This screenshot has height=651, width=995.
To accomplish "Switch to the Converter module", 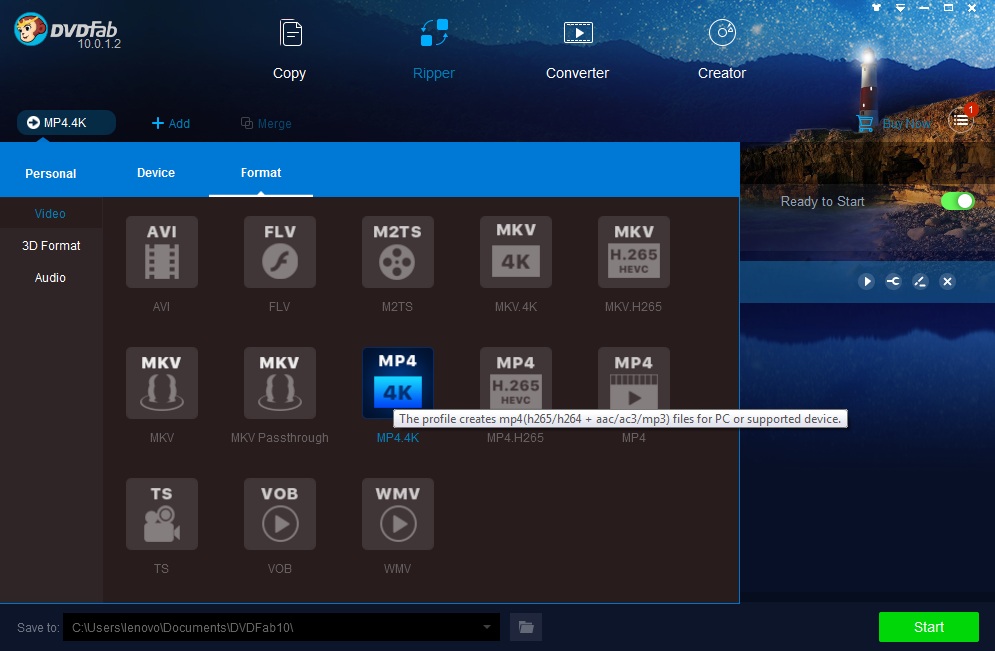I will (x=577, y=47).
